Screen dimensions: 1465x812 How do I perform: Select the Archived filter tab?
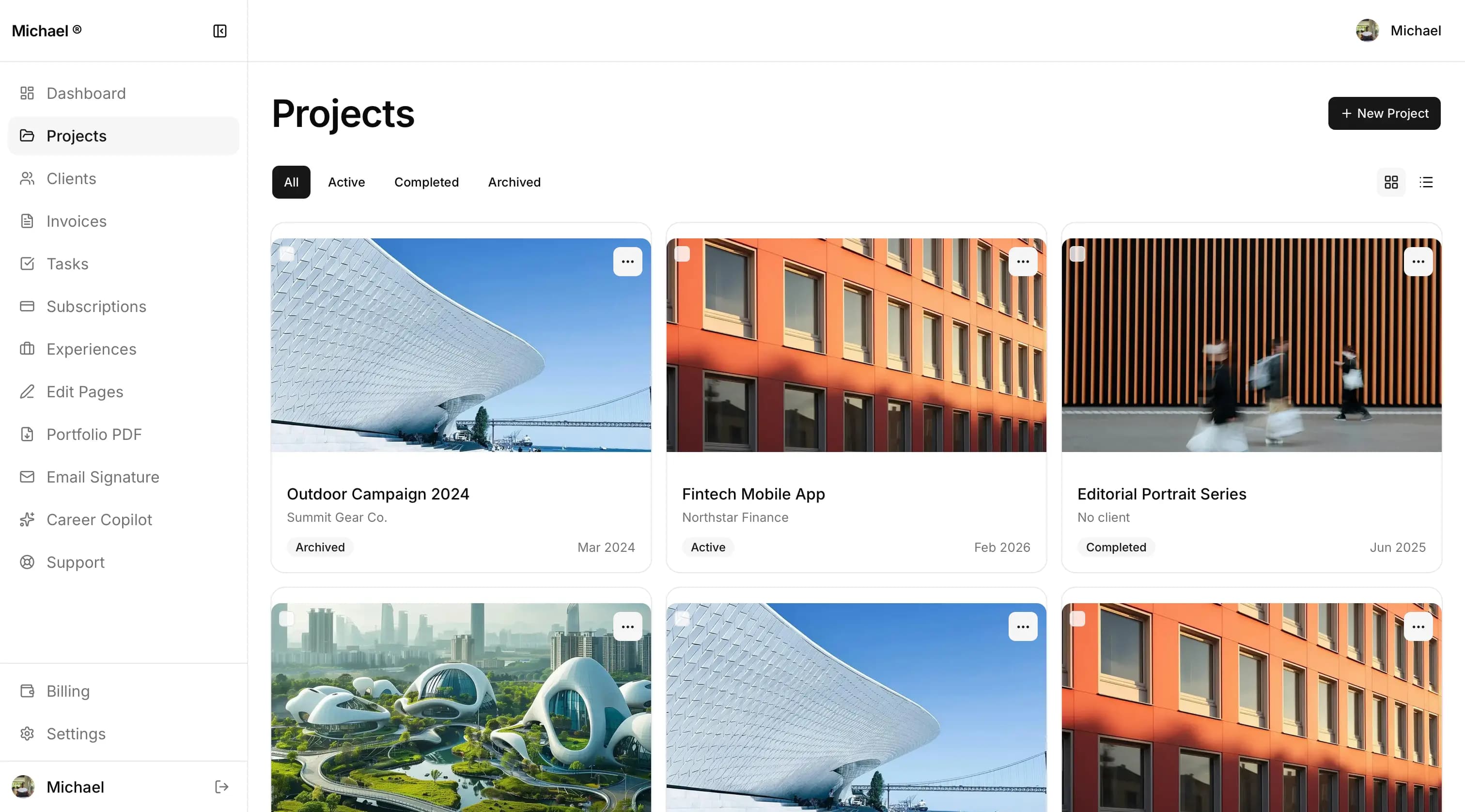coord(514,182)
